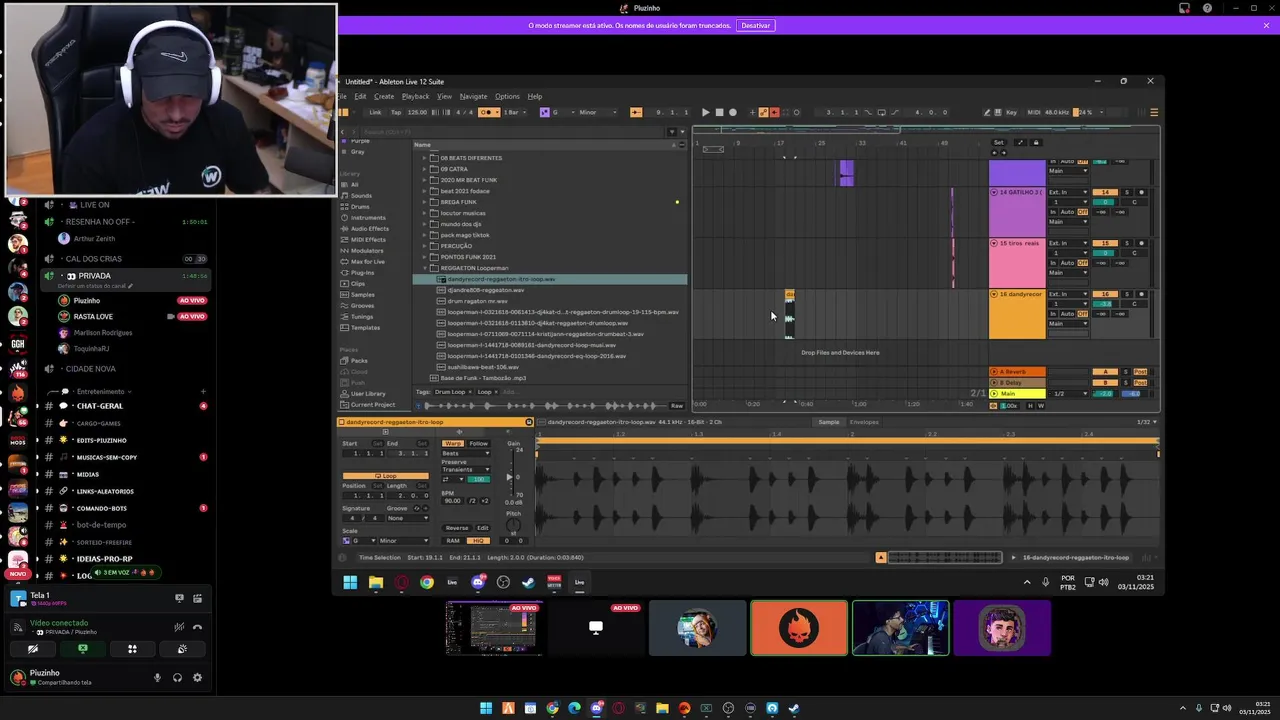Click the Set locator button
The image size is (1280, 720).
point(998,143)
